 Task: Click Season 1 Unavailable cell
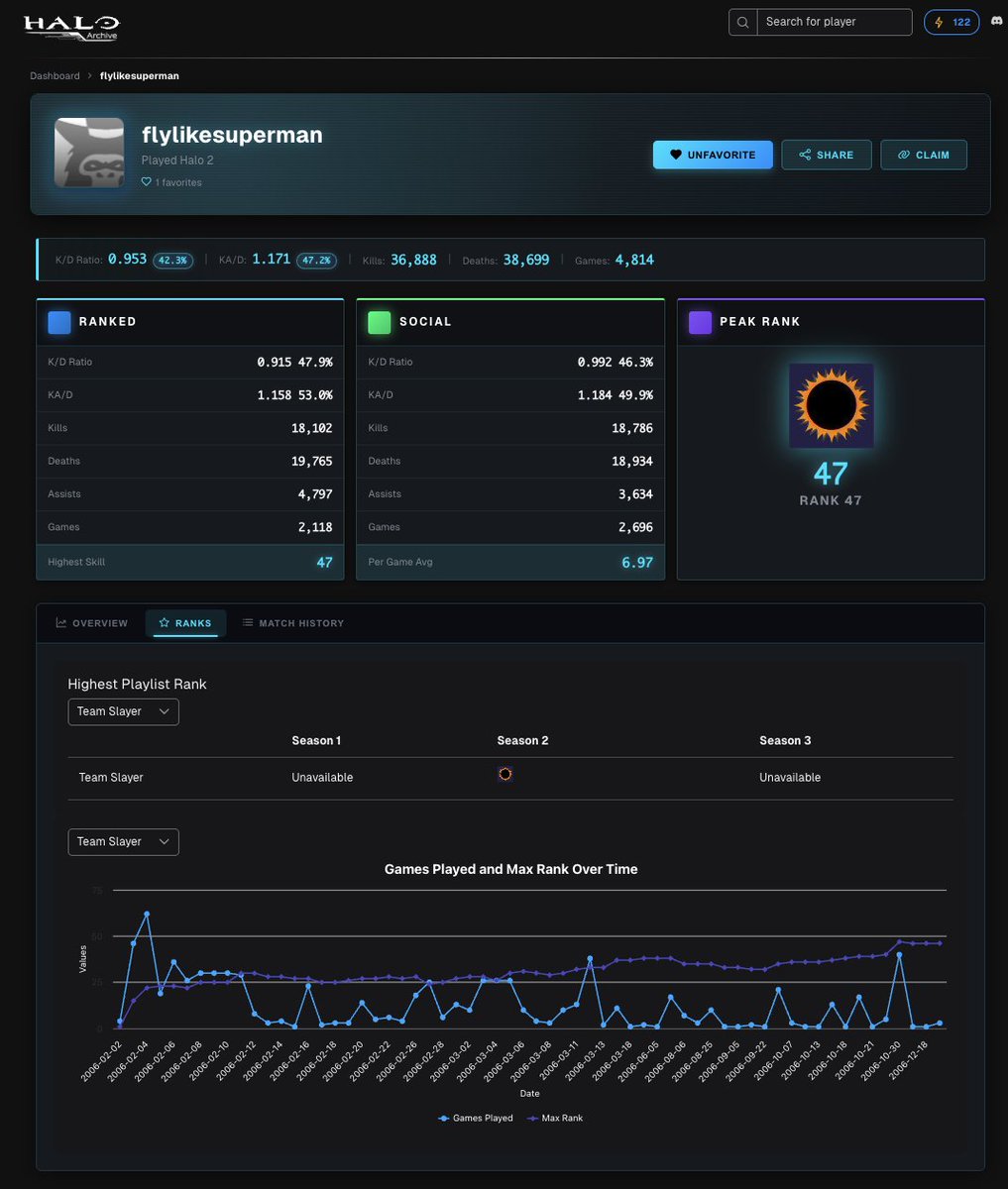(x=322, y=778)
